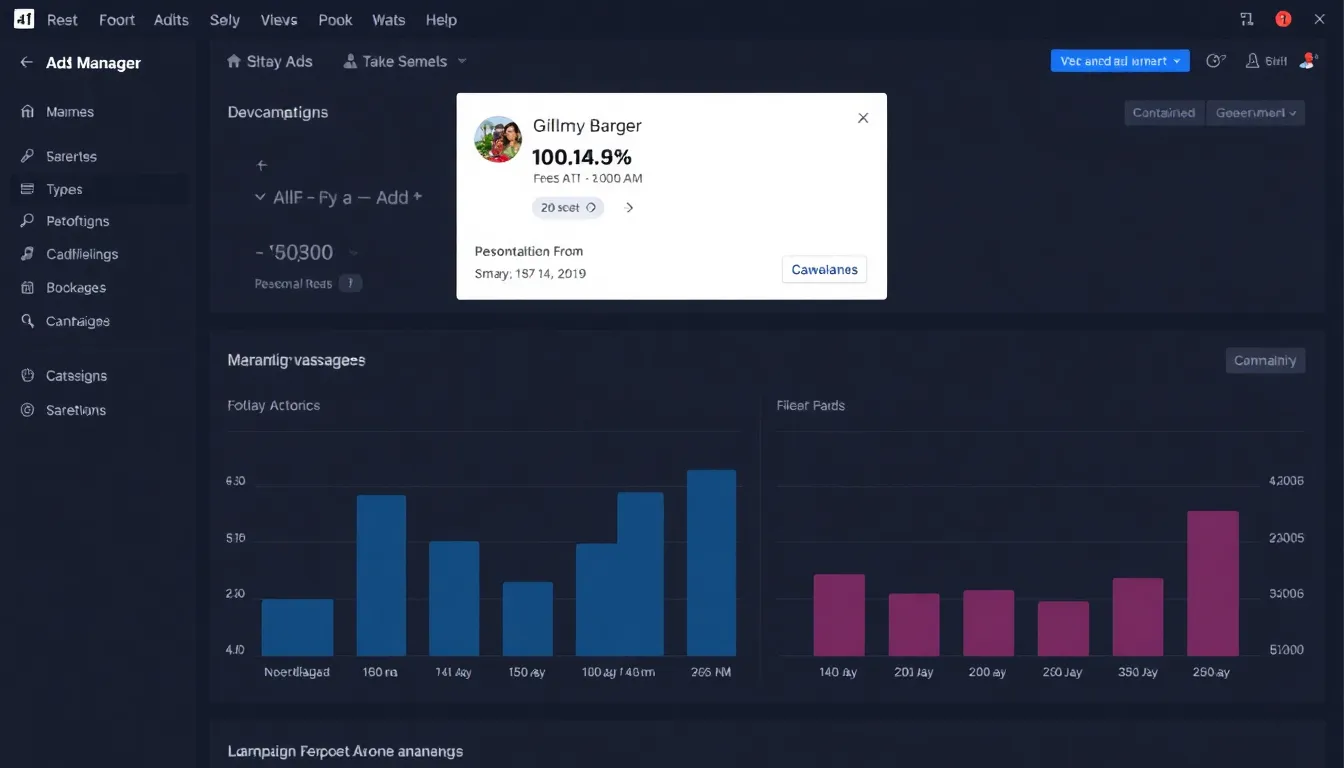Click the red notification badge icon

(1283, 19)
